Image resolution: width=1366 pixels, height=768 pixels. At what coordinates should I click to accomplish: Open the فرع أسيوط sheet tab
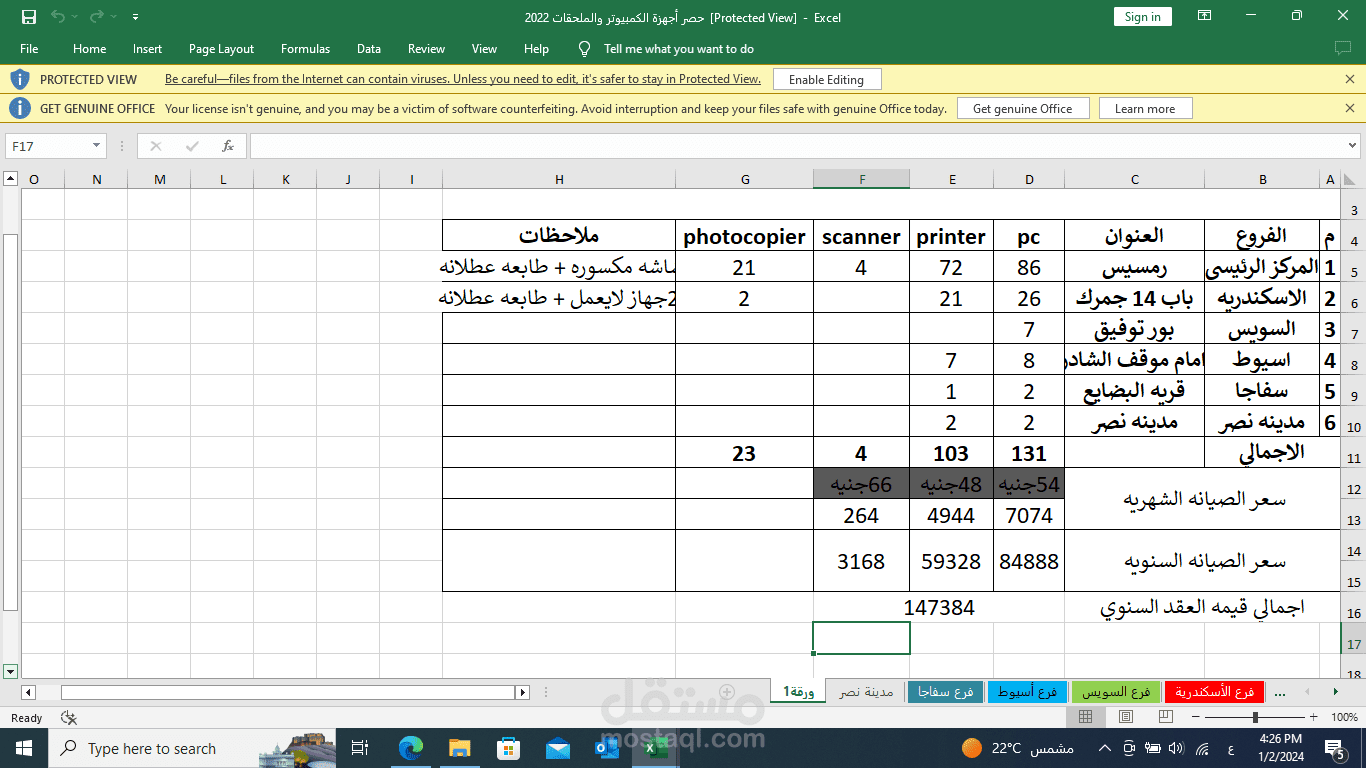tap(1028, 691)
